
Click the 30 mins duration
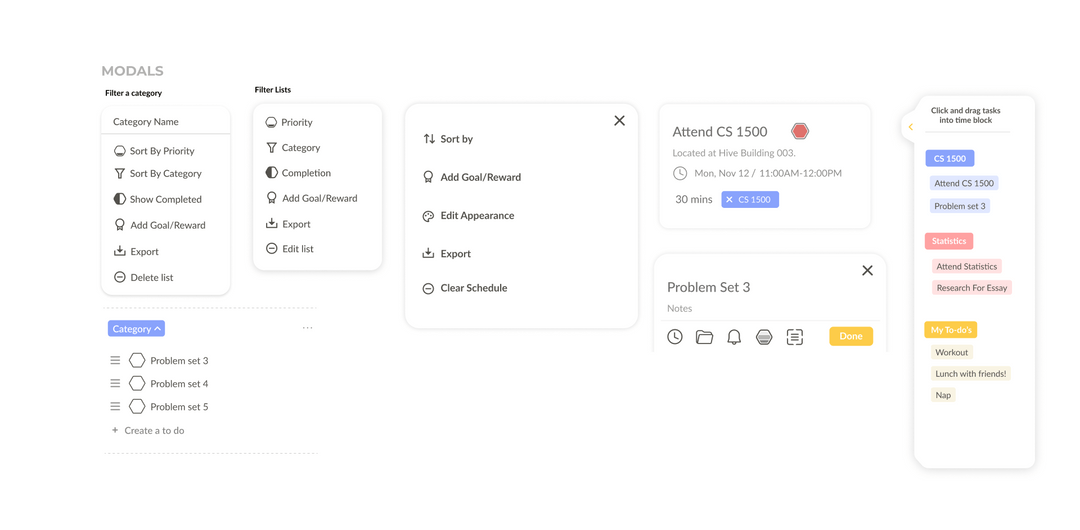[694, 199]
